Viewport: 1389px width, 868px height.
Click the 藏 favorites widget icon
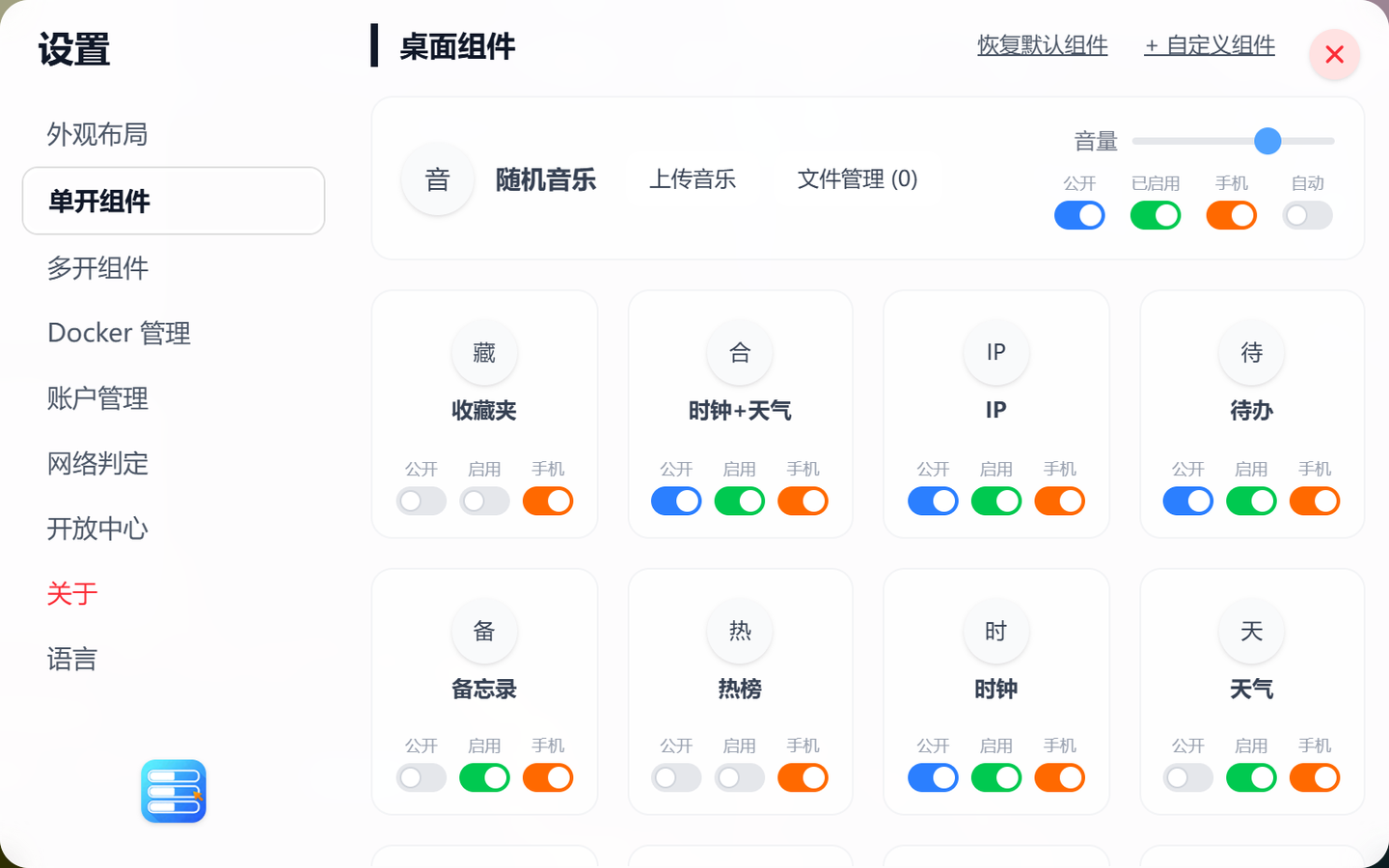pyautogui.click(x=484, y=352)
